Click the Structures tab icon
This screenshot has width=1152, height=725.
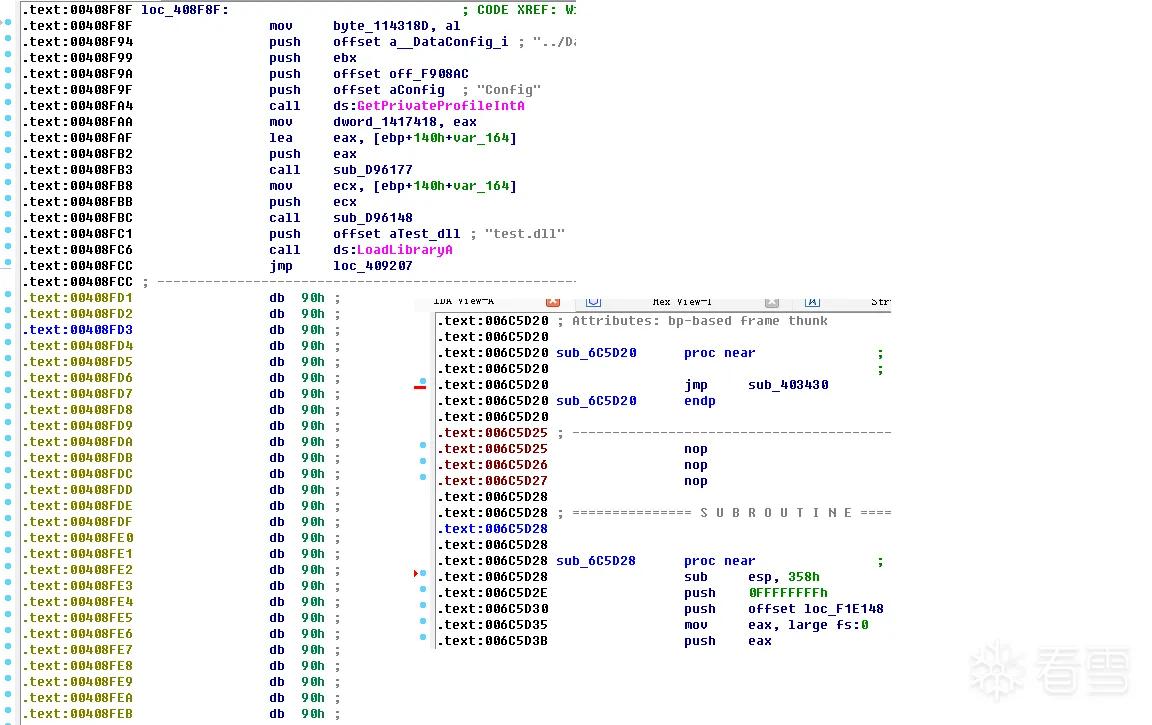click(x=813, y=302)
